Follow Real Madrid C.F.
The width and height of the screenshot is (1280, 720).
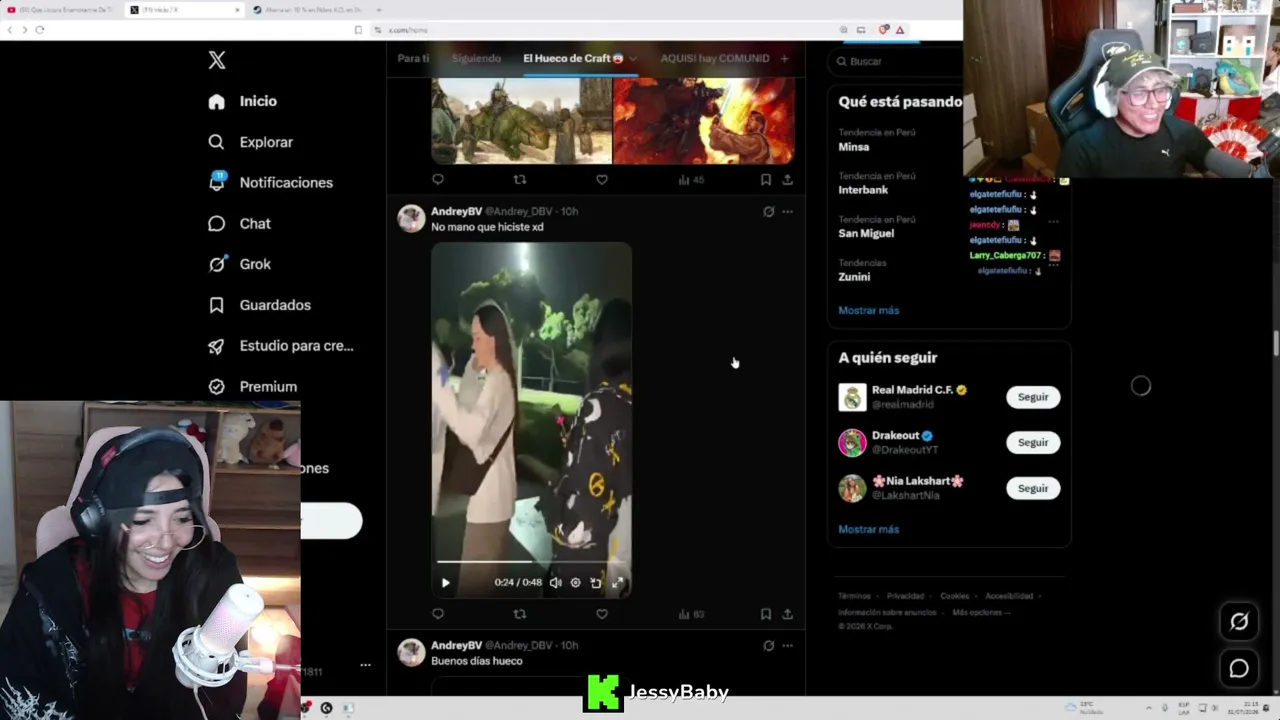pyautogui.click(x=1033, y=397)
